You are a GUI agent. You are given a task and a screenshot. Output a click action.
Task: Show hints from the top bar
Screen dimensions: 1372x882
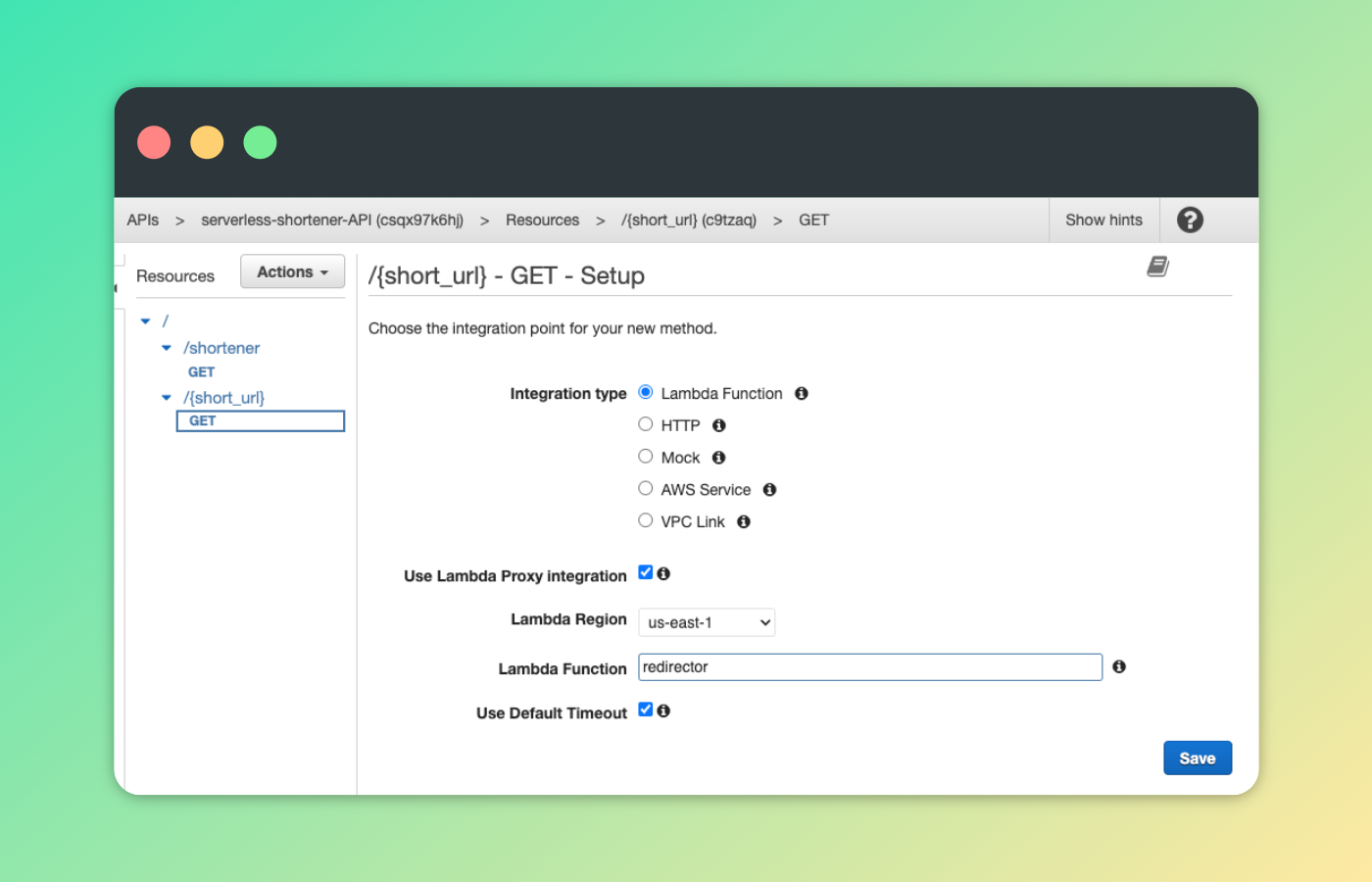tap(1103, 220)
